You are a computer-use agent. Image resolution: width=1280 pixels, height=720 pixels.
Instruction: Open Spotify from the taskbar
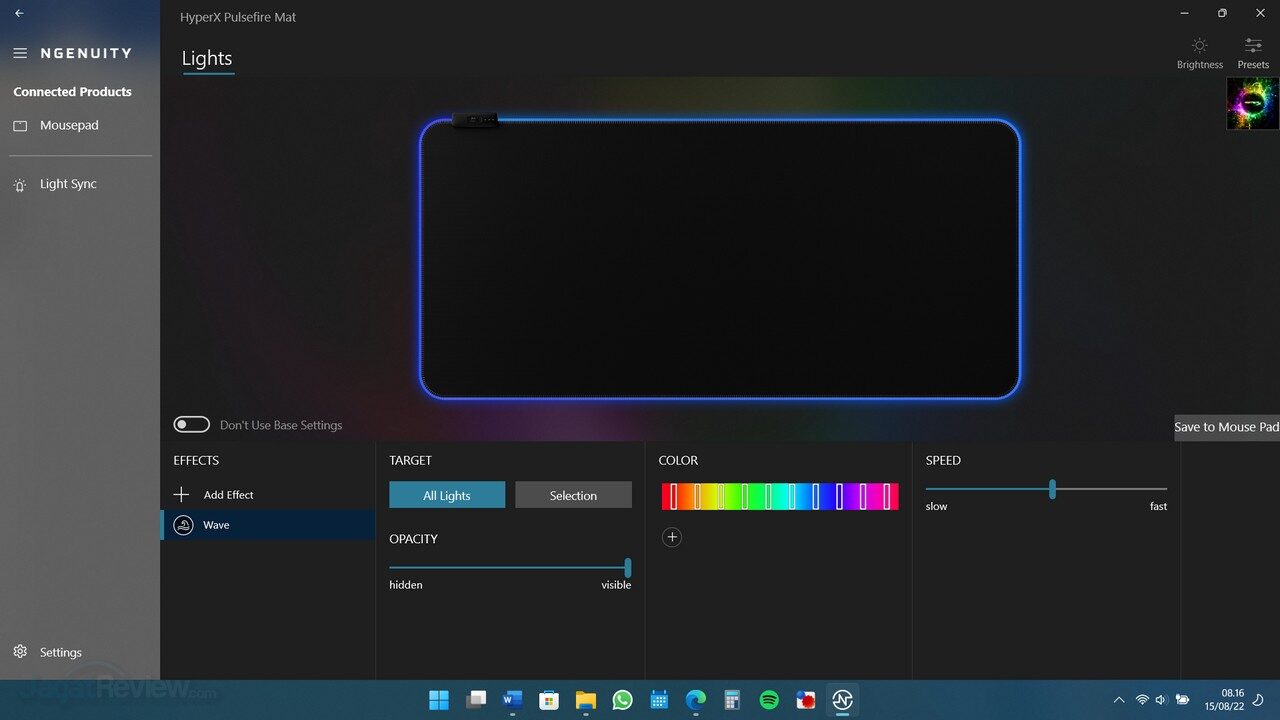coord(769,700)
